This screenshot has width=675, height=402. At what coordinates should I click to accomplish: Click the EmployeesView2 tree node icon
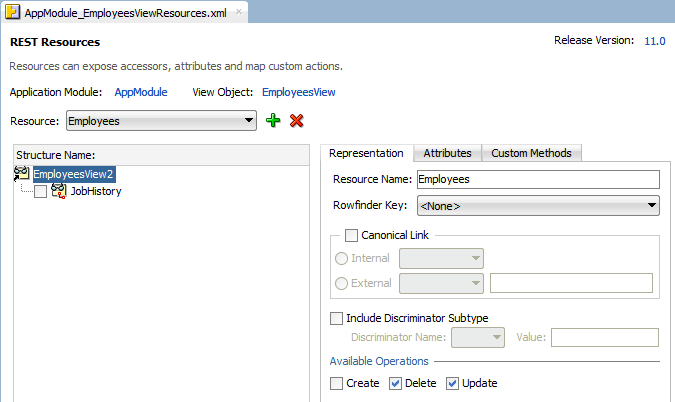pos(22,174)
